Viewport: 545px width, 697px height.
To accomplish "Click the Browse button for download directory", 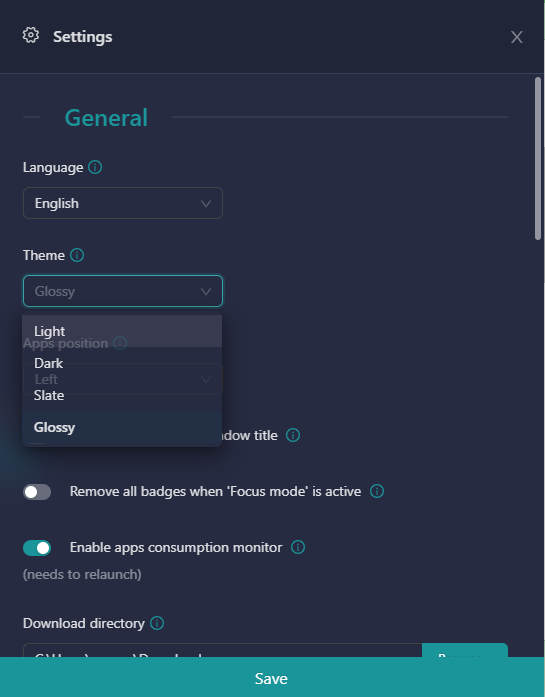I will click(465, 650).
